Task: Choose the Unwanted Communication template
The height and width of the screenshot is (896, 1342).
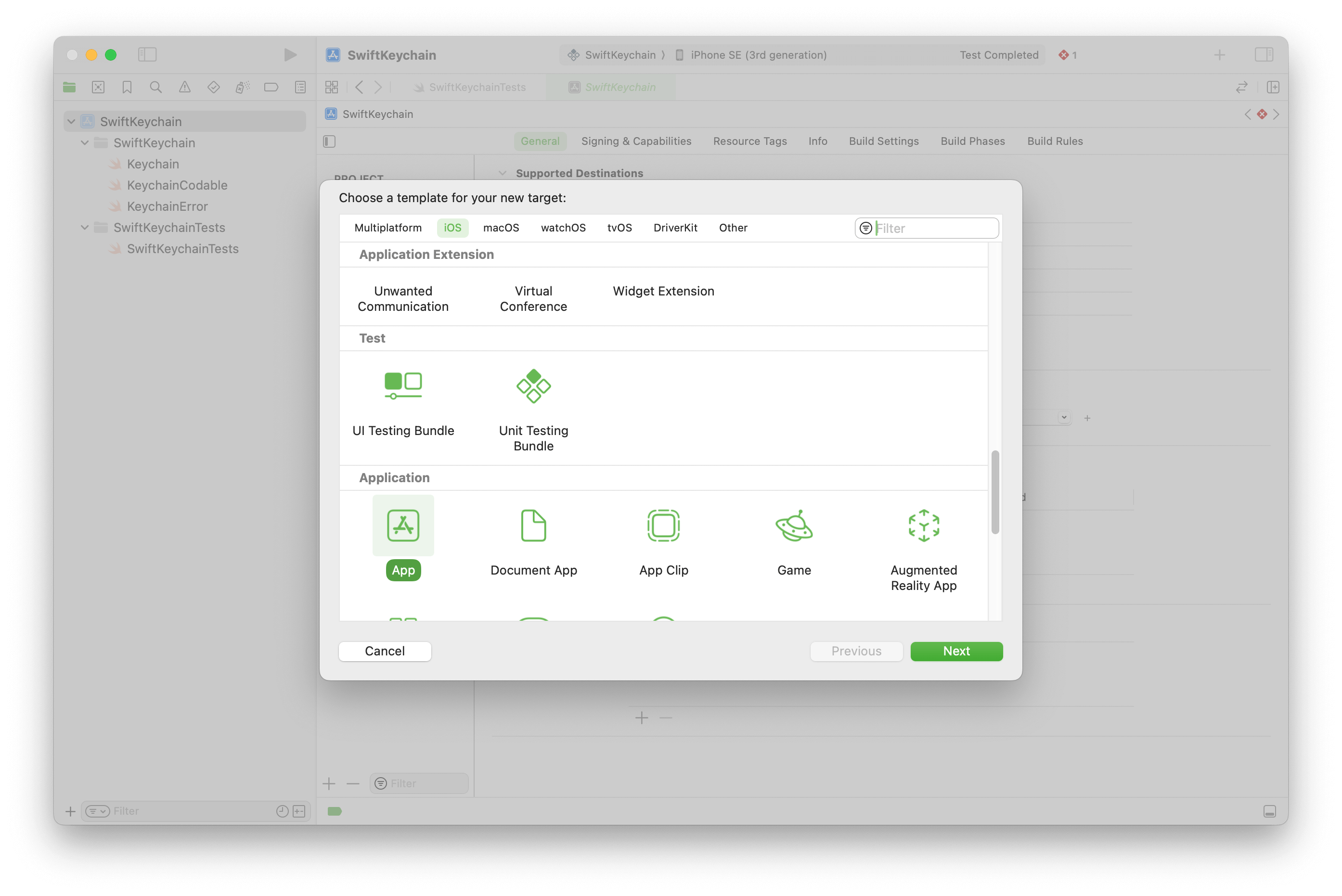Action: (x=403, y=298)
